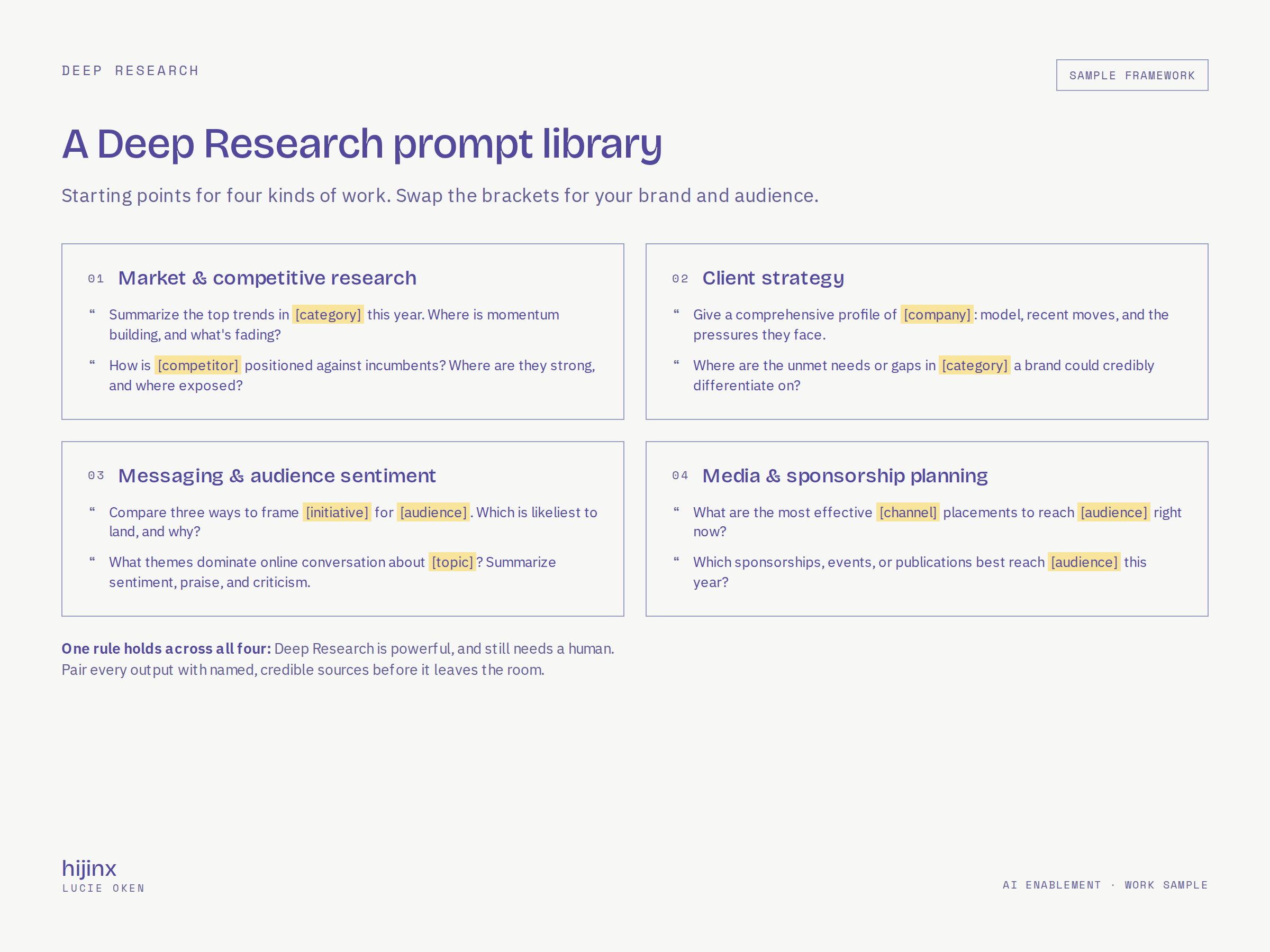Click the bold text 'One rule holds across all four:'
Image resolution: width=1270 pixels, height=952 pixels.
coord(167,649)
